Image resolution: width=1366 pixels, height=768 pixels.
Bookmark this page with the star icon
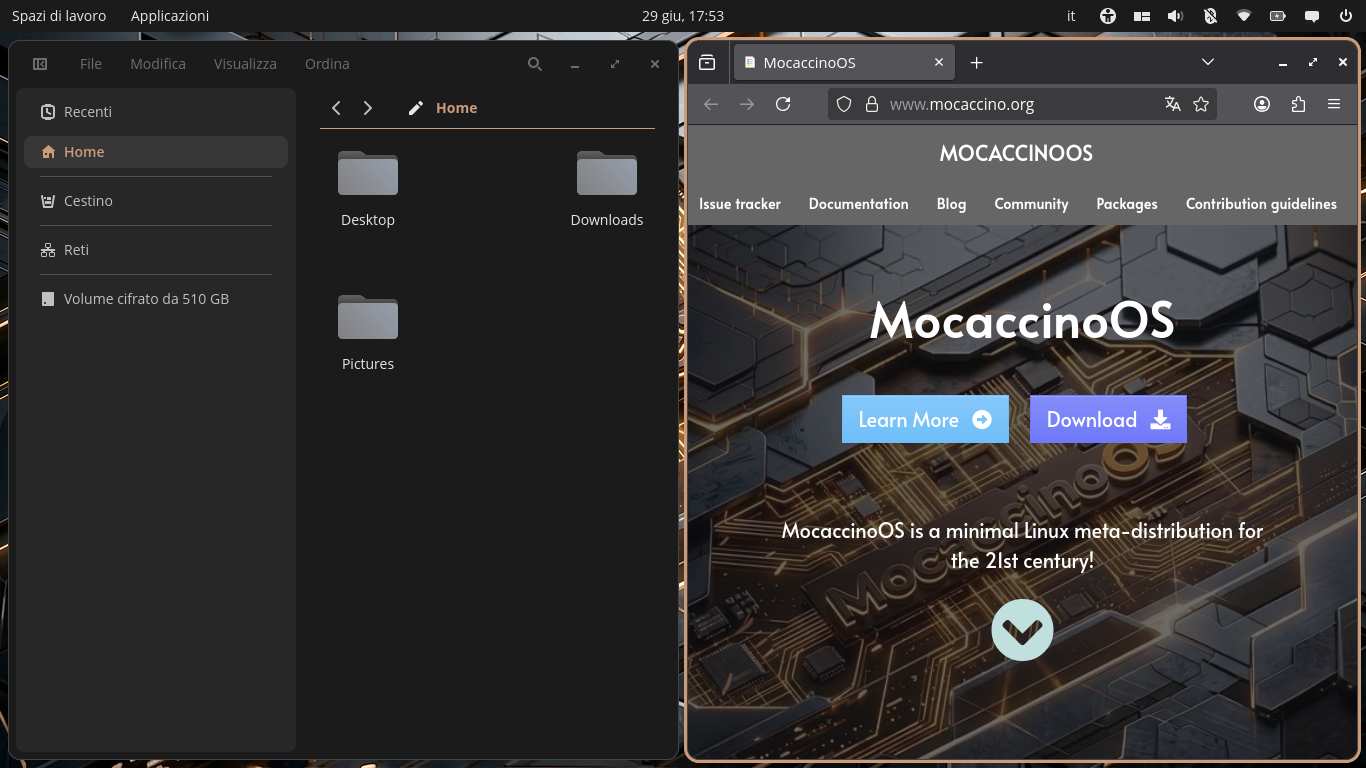click(1201, 104)
